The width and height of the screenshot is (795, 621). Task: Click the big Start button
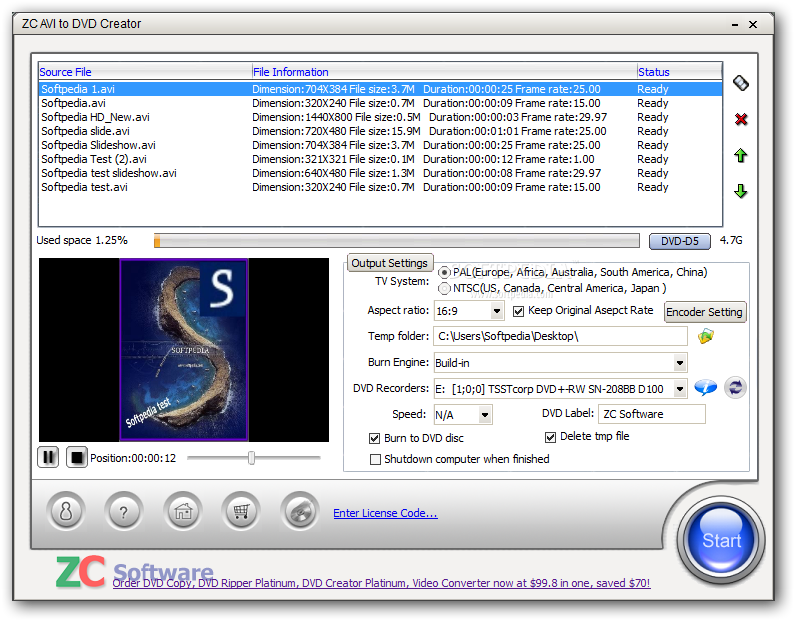click(x=721, y=539)
